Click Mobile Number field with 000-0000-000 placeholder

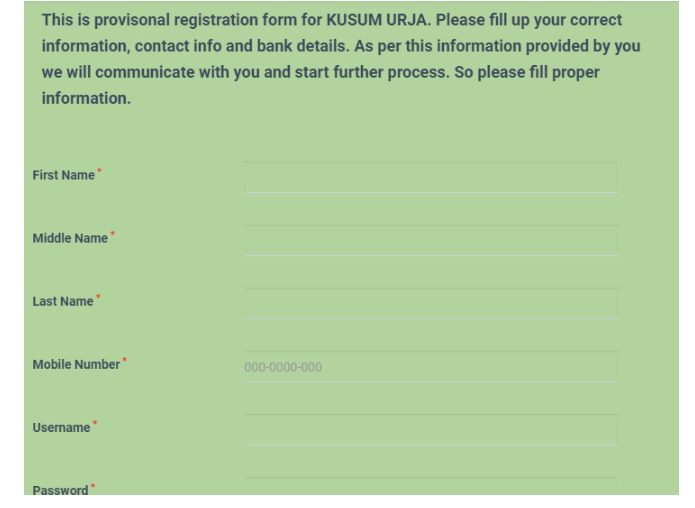430,366
